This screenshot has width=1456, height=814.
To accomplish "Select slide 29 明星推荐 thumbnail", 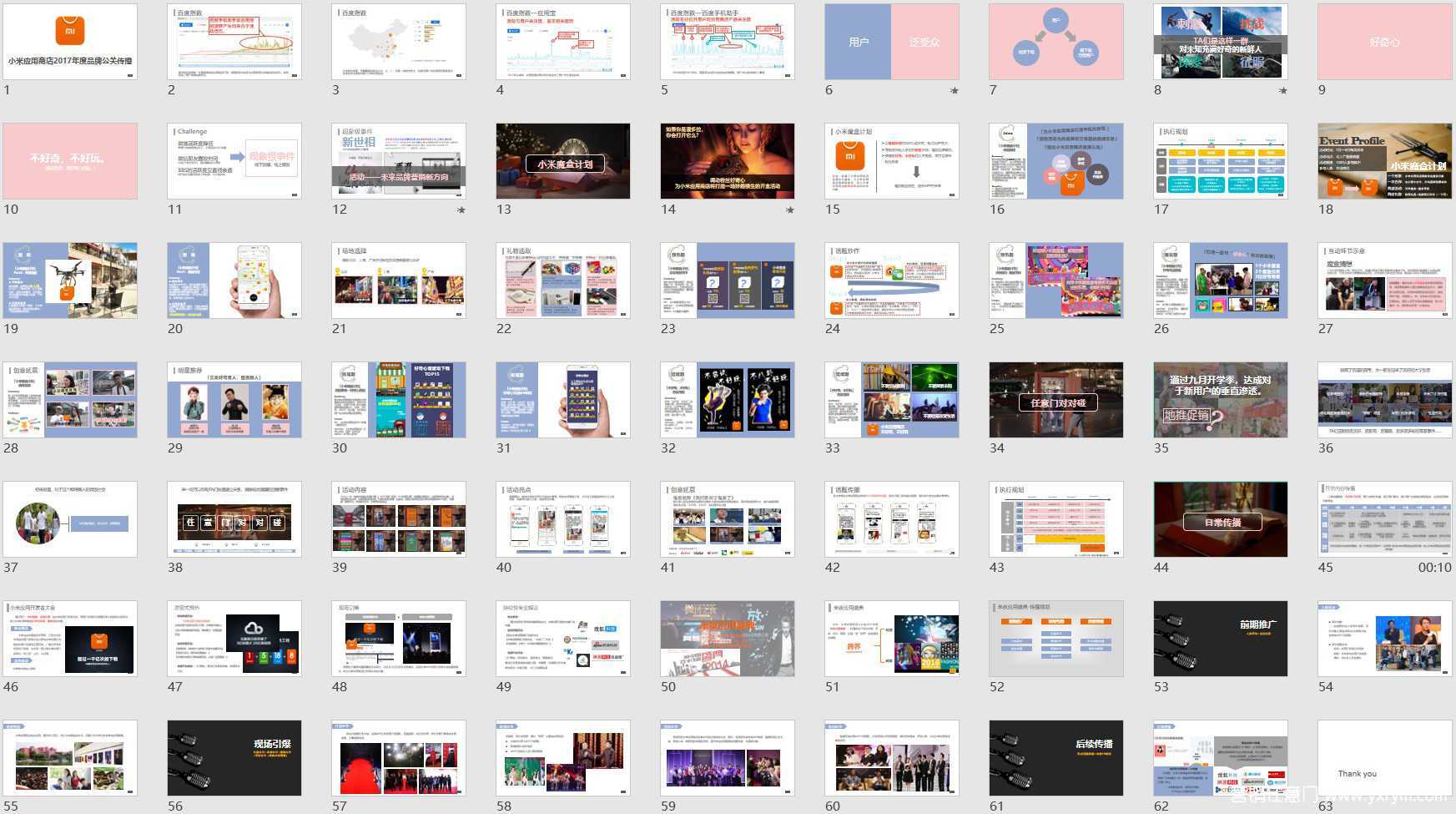I will point(234,400).
